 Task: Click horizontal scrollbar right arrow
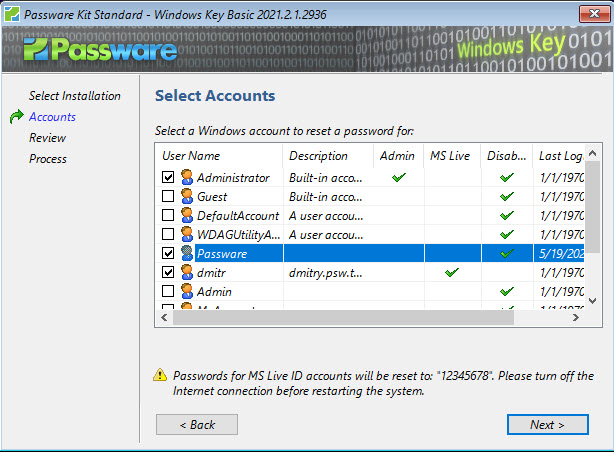(576, 317)
